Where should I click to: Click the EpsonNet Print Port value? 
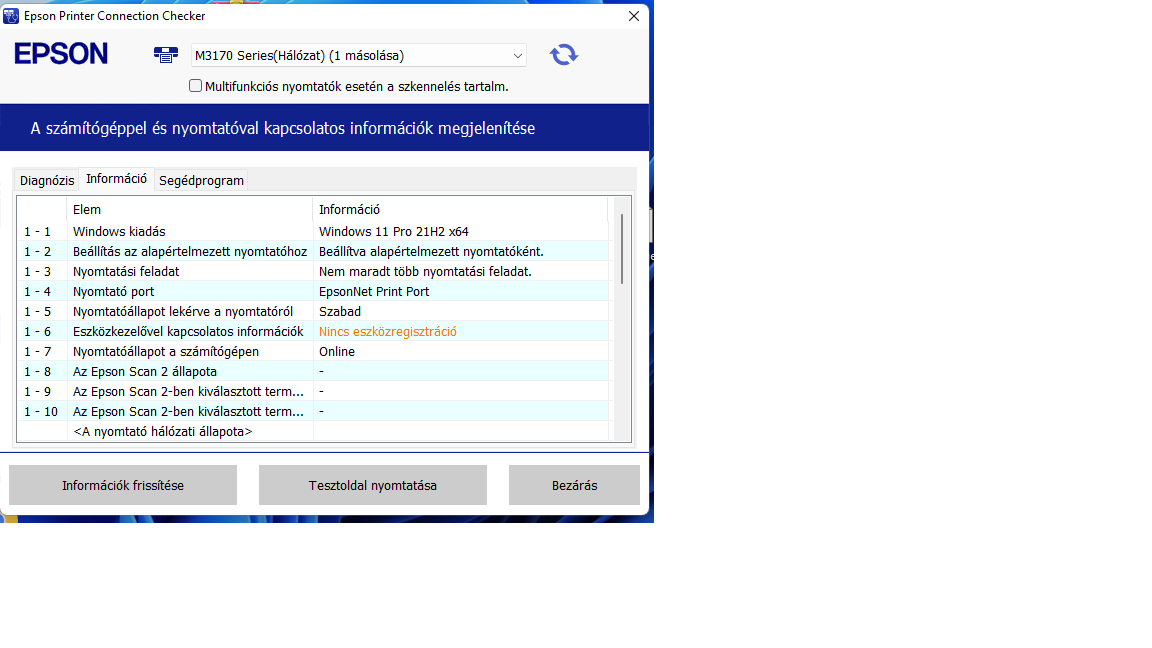coord(374,292)
